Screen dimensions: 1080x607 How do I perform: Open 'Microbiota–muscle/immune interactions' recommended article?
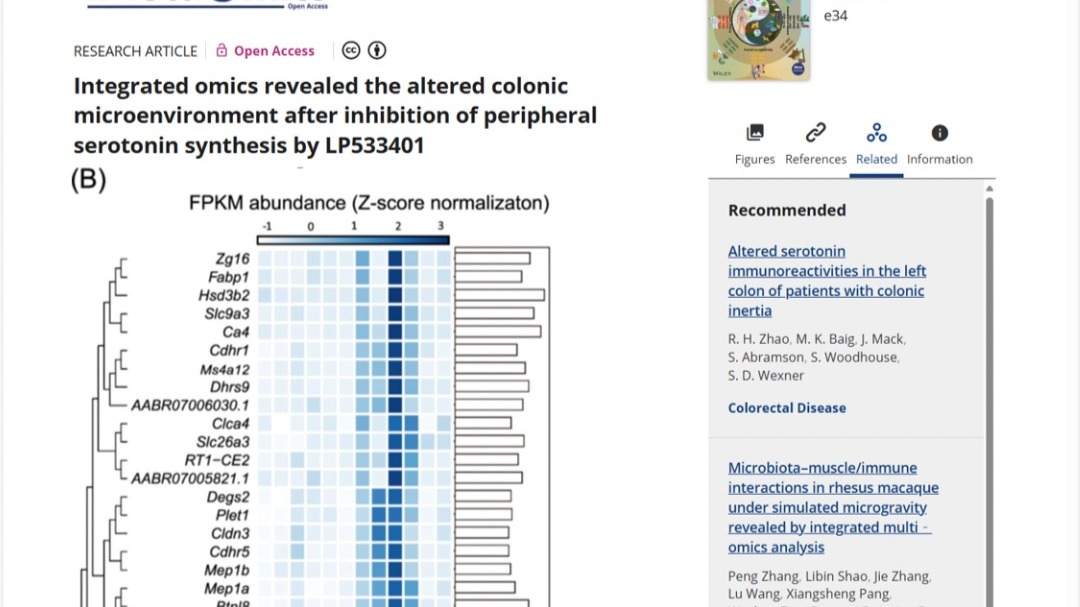833,507
